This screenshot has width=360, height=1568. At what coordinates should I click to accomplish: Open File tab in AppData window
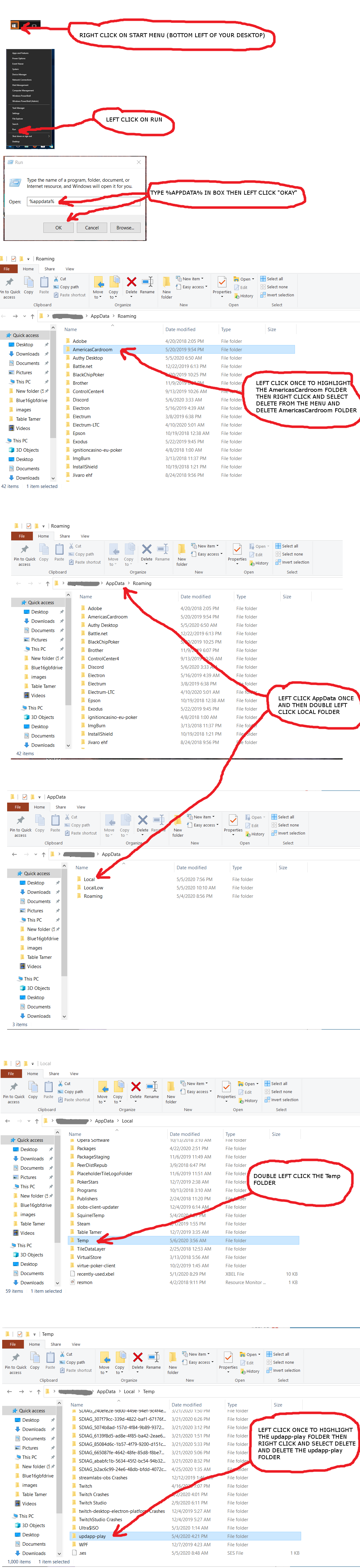click(x=18, y=807)
